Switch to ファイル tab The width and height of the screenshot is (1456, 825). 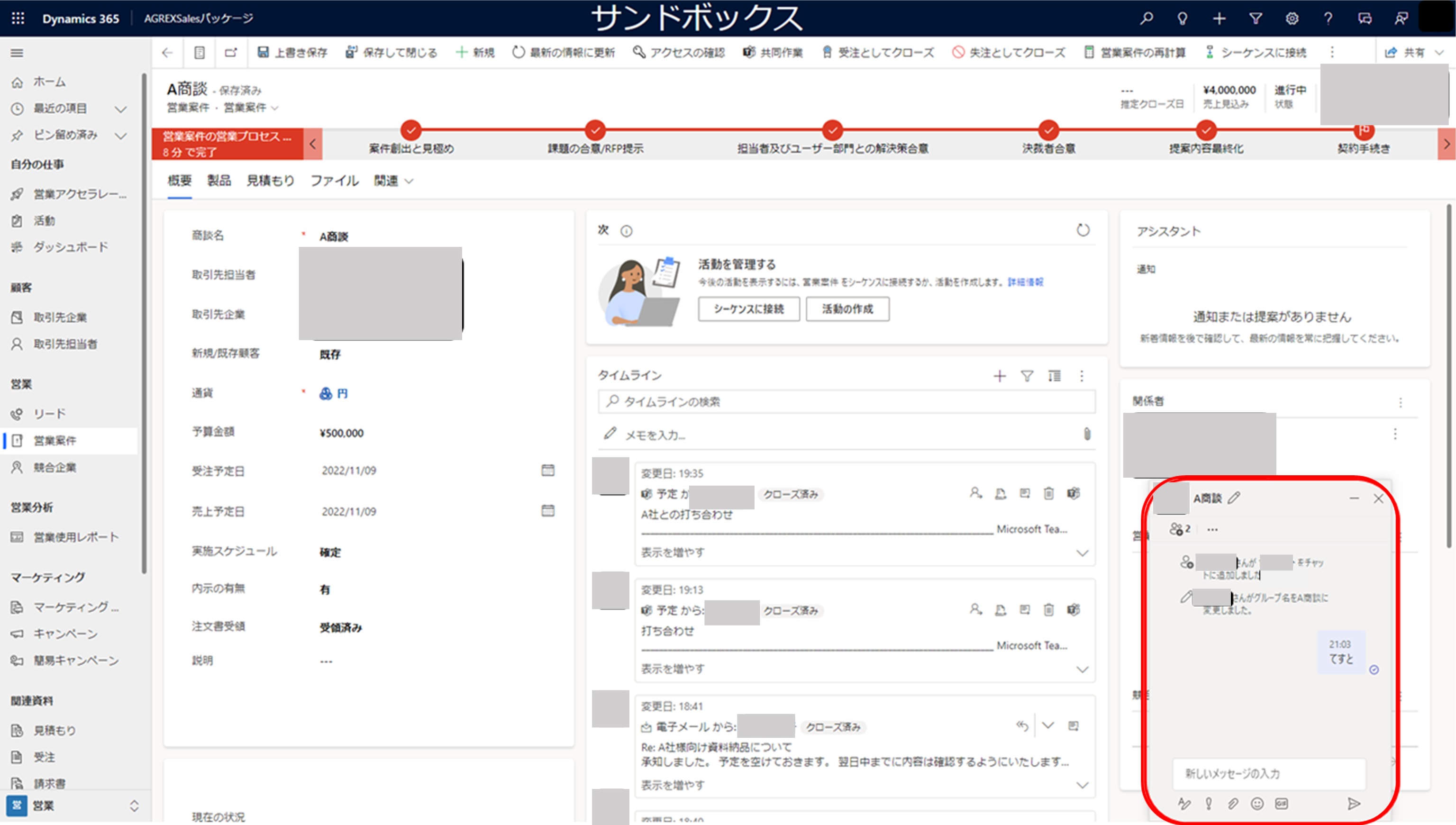coord(335,181)
